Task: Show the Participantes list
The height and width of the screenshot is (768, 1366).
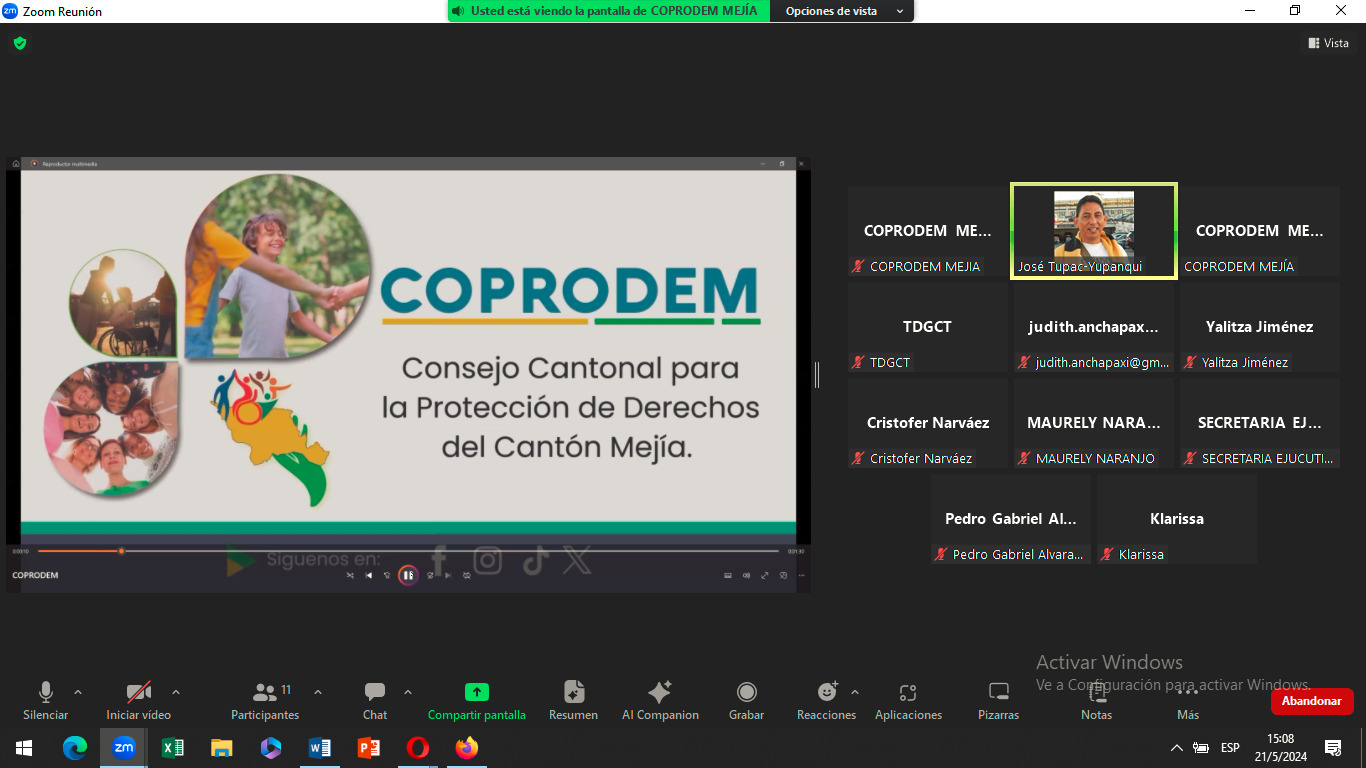Action: 265,700
